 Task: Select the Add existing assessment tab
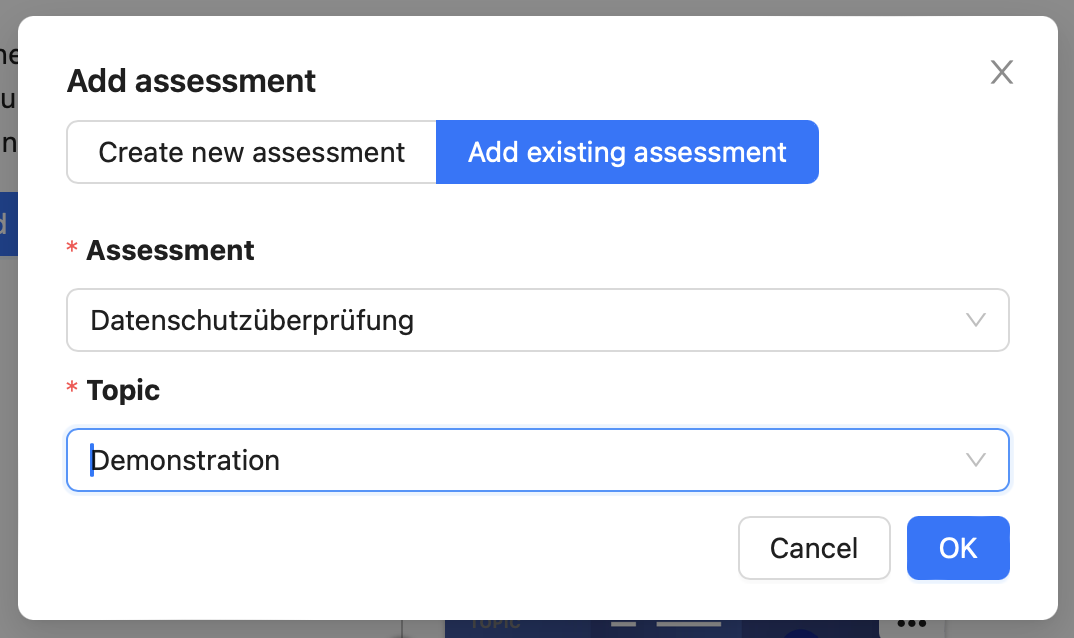pyautogui.click(x=627, y=152)
